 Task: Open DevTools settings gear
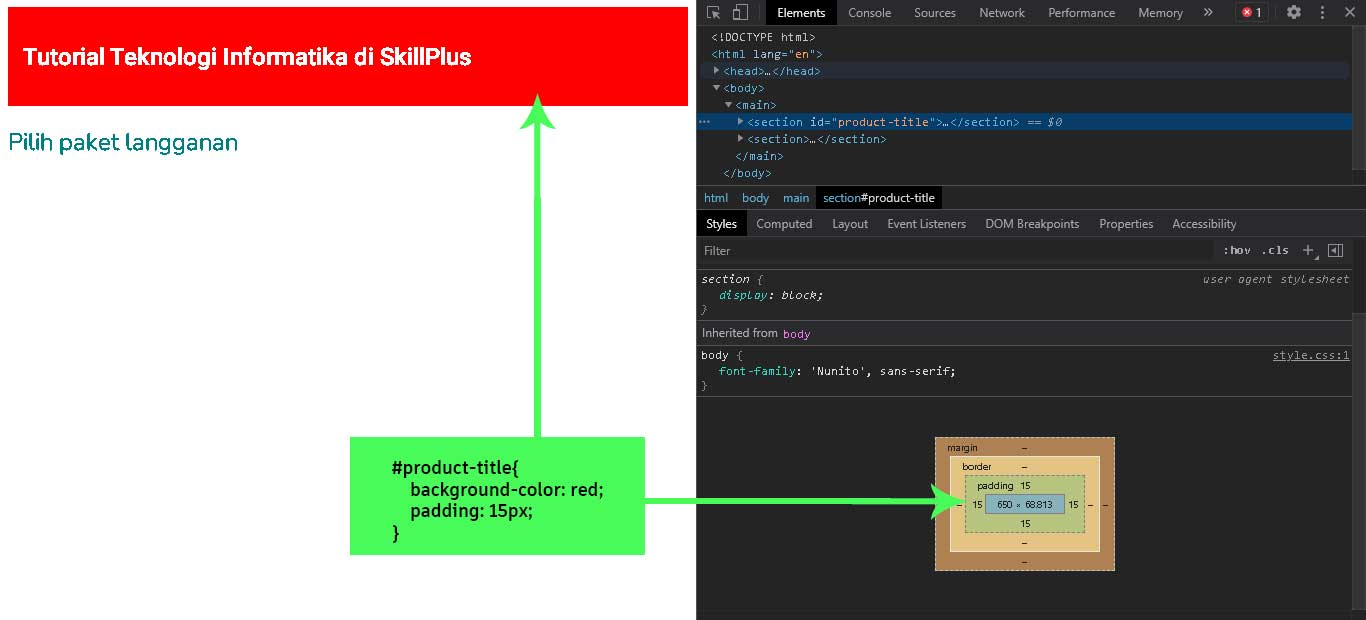coord(1294,12)
